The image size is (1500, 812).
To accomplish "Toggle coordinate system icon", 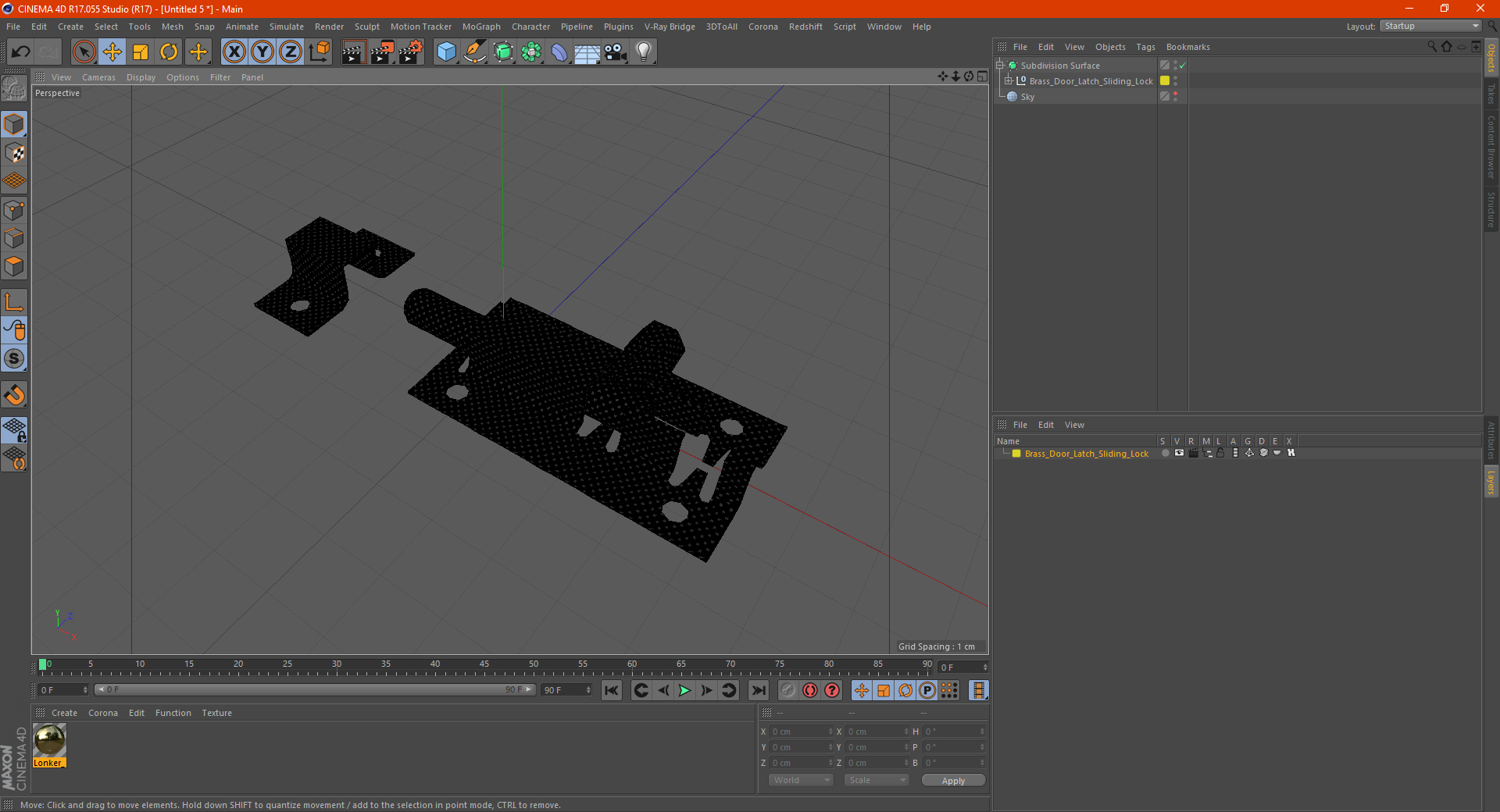I will click(320, 52).
